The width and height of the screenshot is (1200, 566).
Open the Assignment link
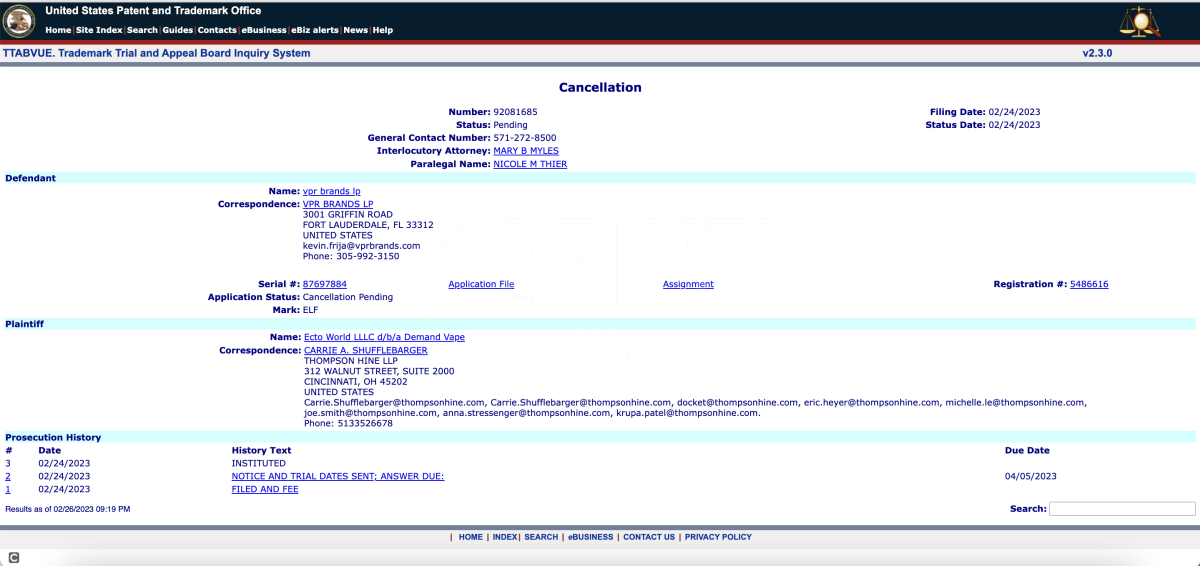tap(688, 284)
